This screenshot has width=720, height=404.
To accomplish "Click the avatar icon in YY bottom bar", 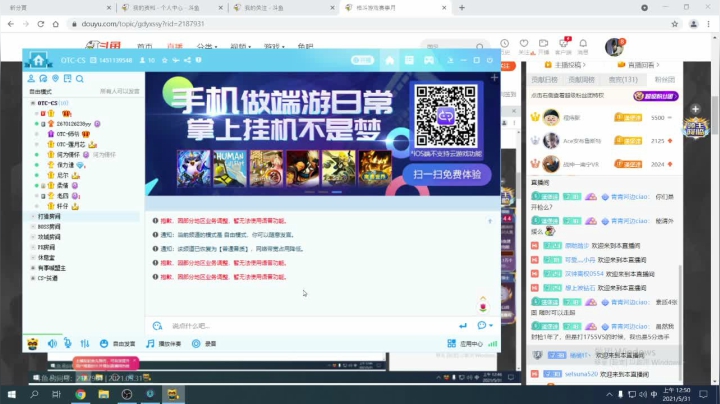I will pos(33,343).
